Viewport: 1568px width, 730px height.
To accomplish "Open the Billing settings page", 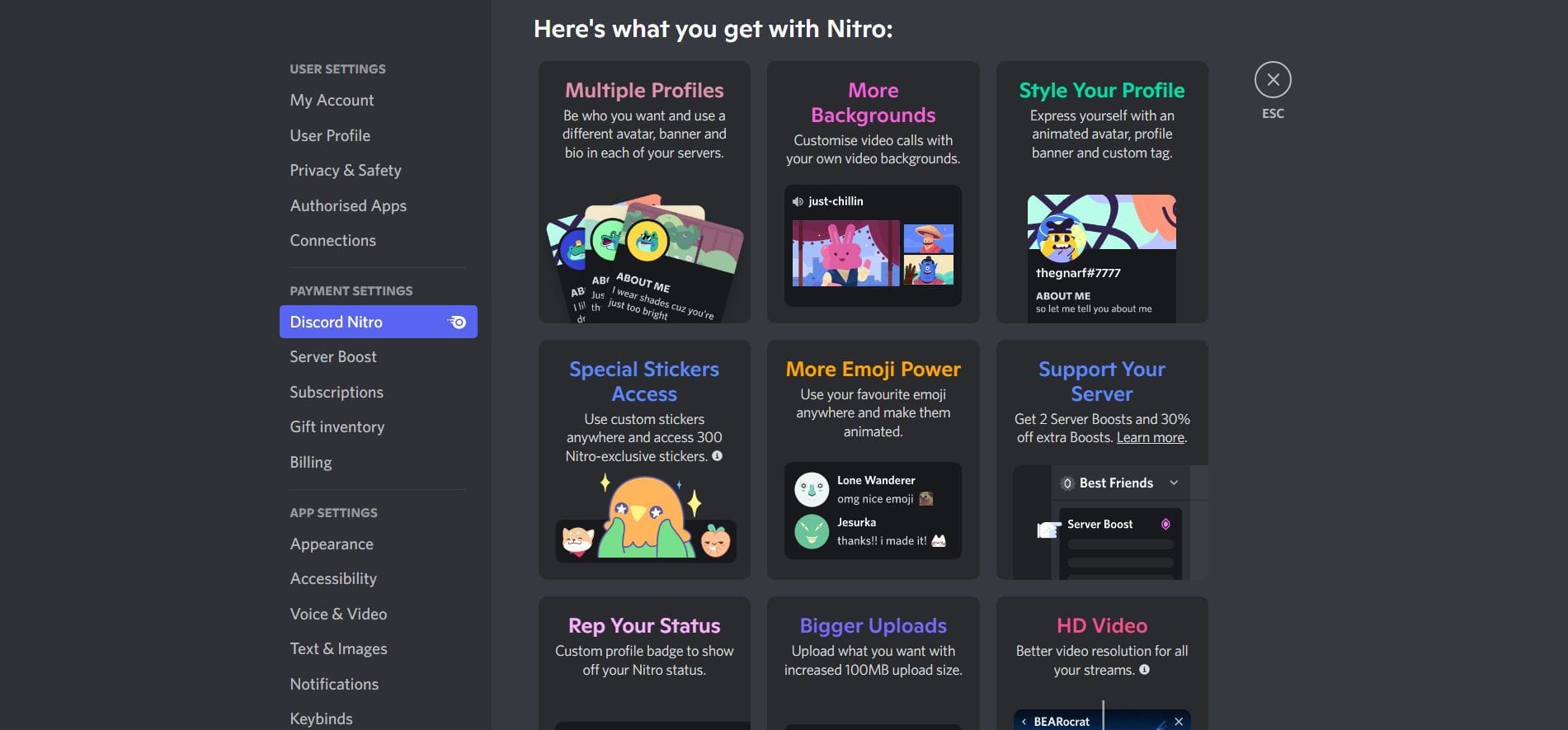I will (x=310, y=462).
